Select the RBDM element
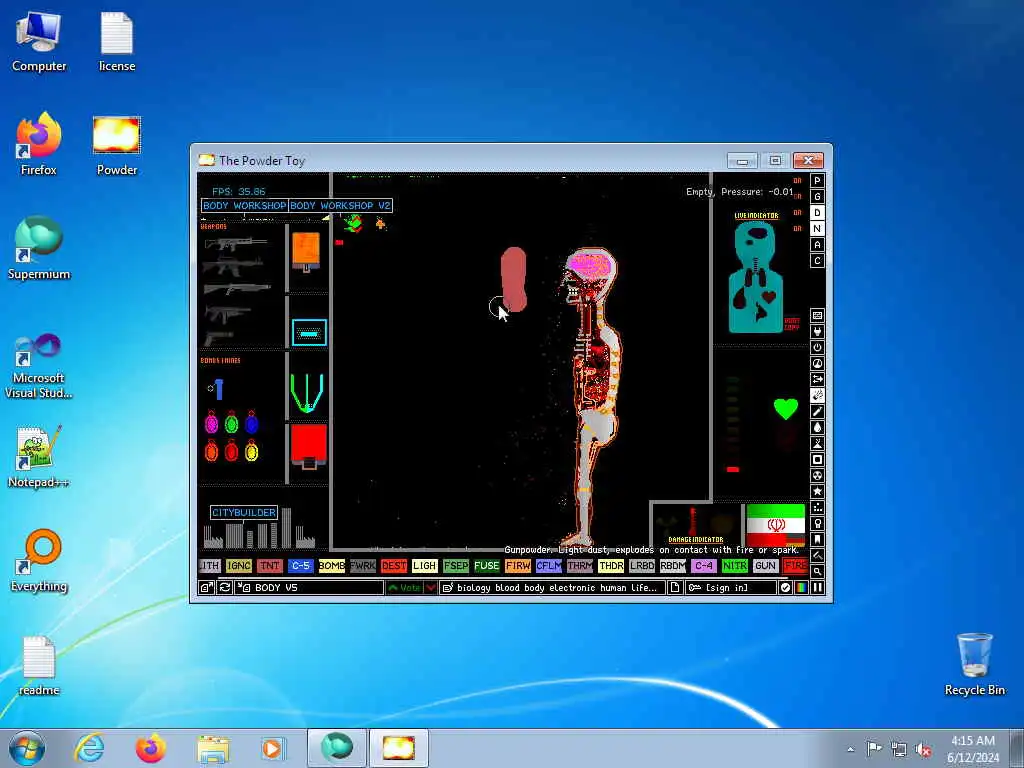This screenshot has width=1024, height=768. [673, 566]
